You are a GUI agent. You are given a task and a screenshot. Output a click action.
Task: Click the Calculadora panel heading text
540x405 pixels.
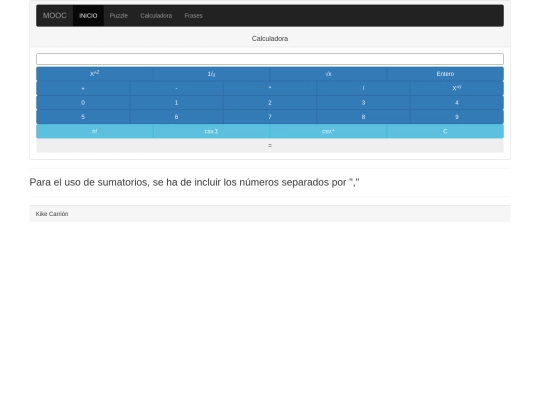270,39
